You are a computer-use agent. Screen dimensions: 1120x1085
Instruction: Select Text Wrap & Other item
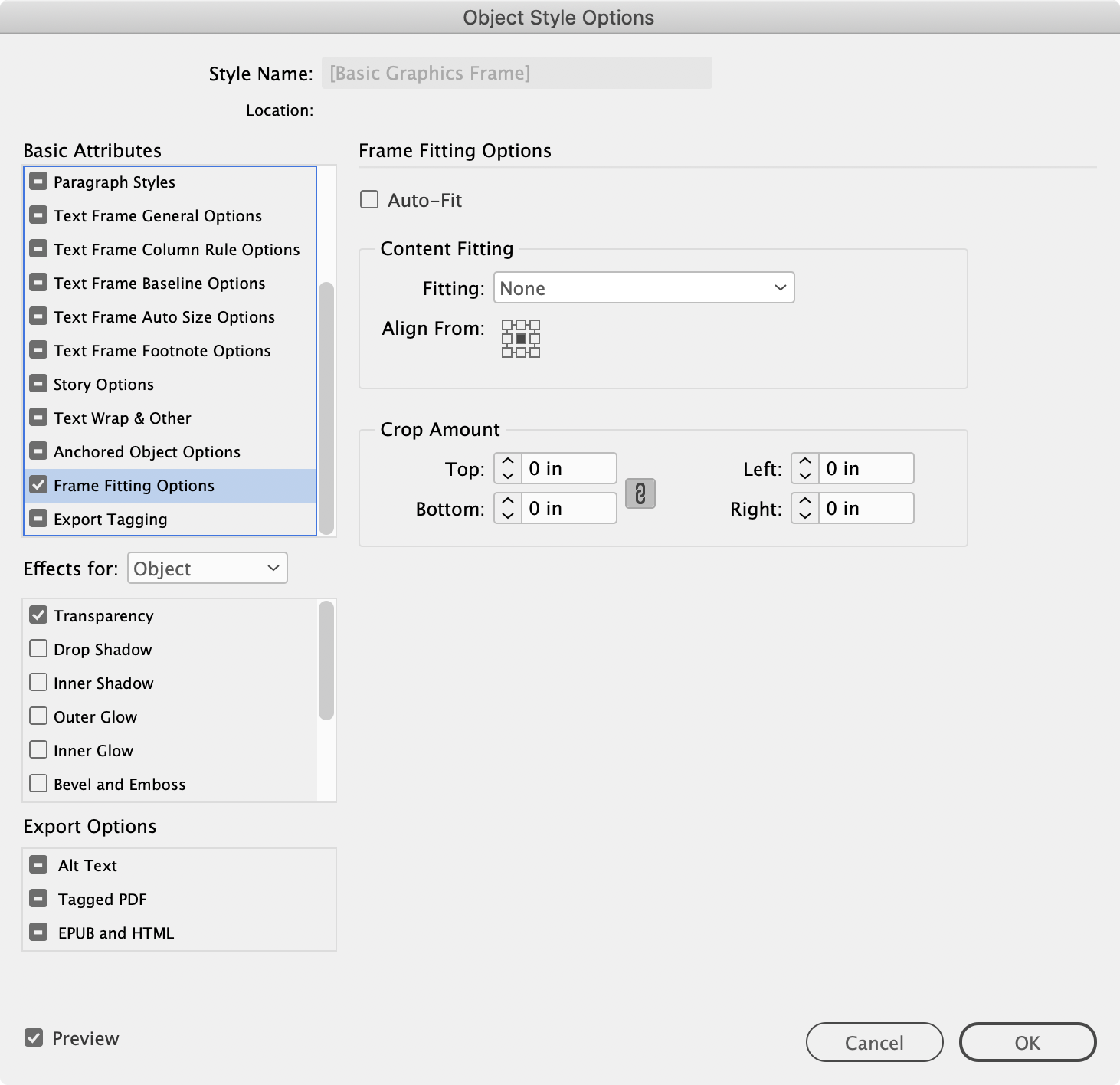(170, 418)
